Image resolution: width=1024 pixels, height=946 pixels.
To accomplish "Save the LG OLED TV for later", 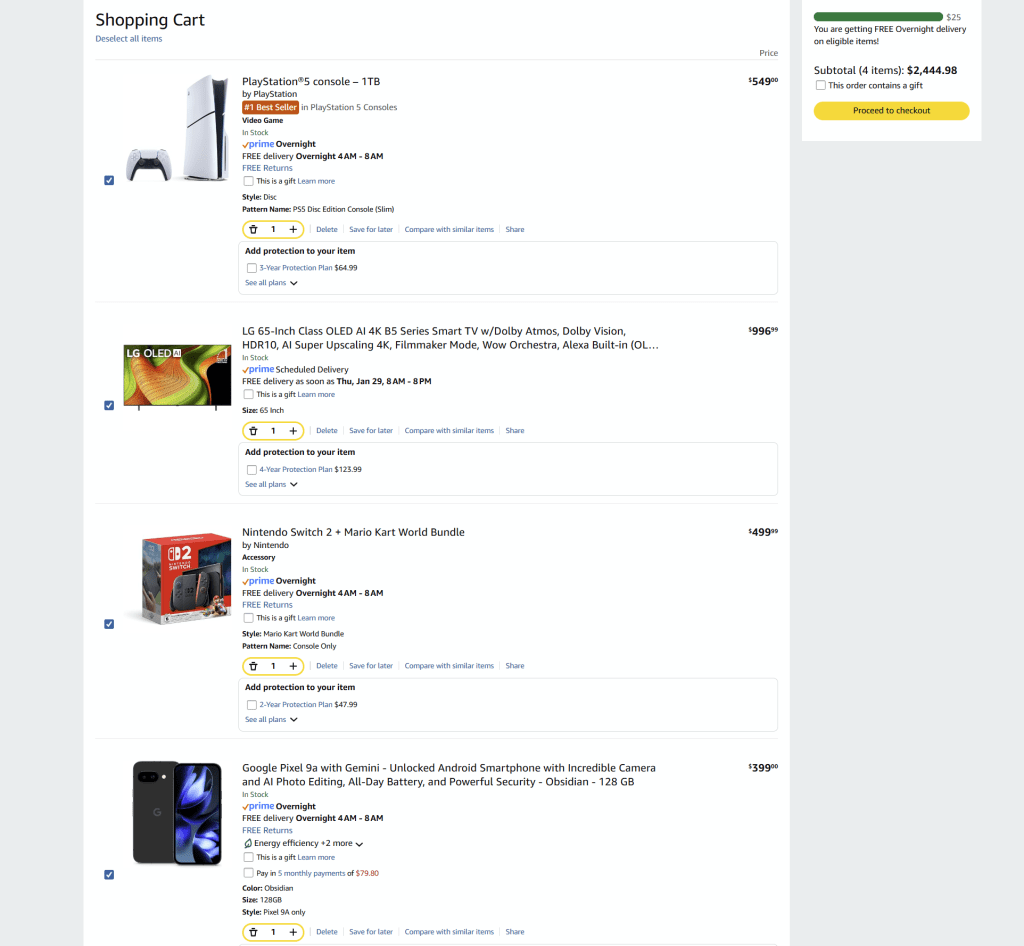I will point(370,431).
